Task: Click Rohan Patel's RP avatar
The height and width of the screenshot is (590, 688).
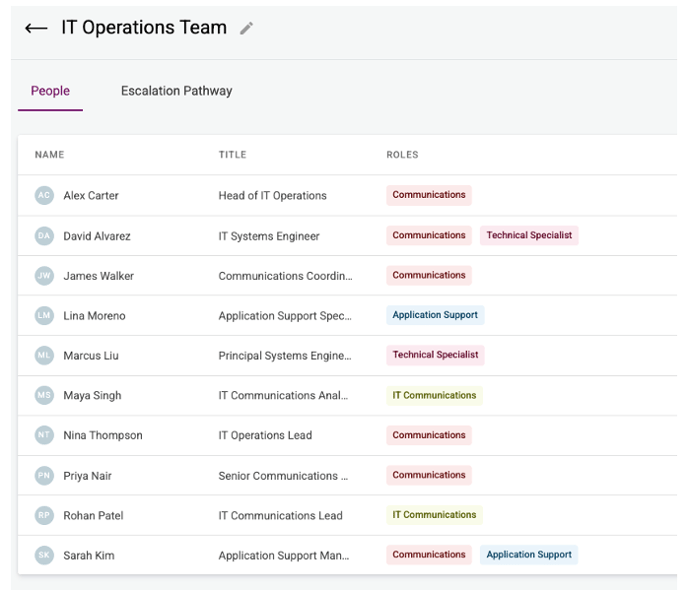Action: point(44,515)
